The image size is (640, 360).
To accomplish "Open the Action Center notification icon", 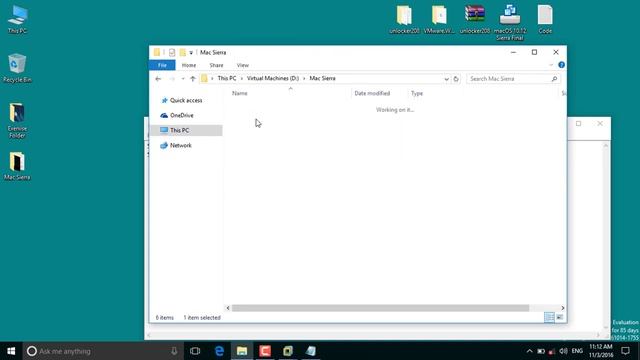I will click(x=625, y=351).
